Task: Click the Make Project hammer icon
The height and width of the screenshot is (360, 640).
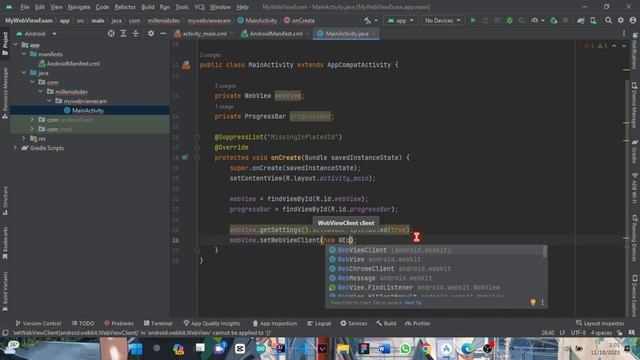Action: 367,20
